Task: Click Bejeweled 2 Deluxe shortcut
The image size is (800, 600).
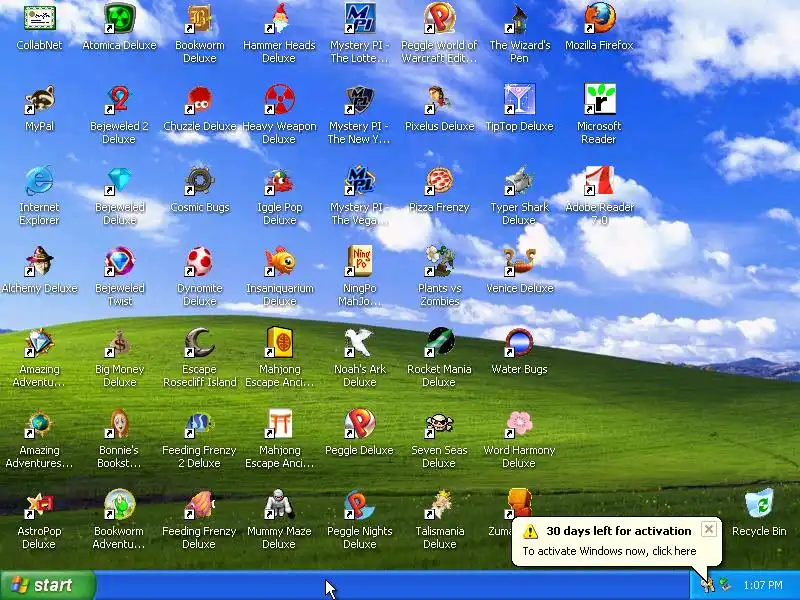Action: coord(119,99)
